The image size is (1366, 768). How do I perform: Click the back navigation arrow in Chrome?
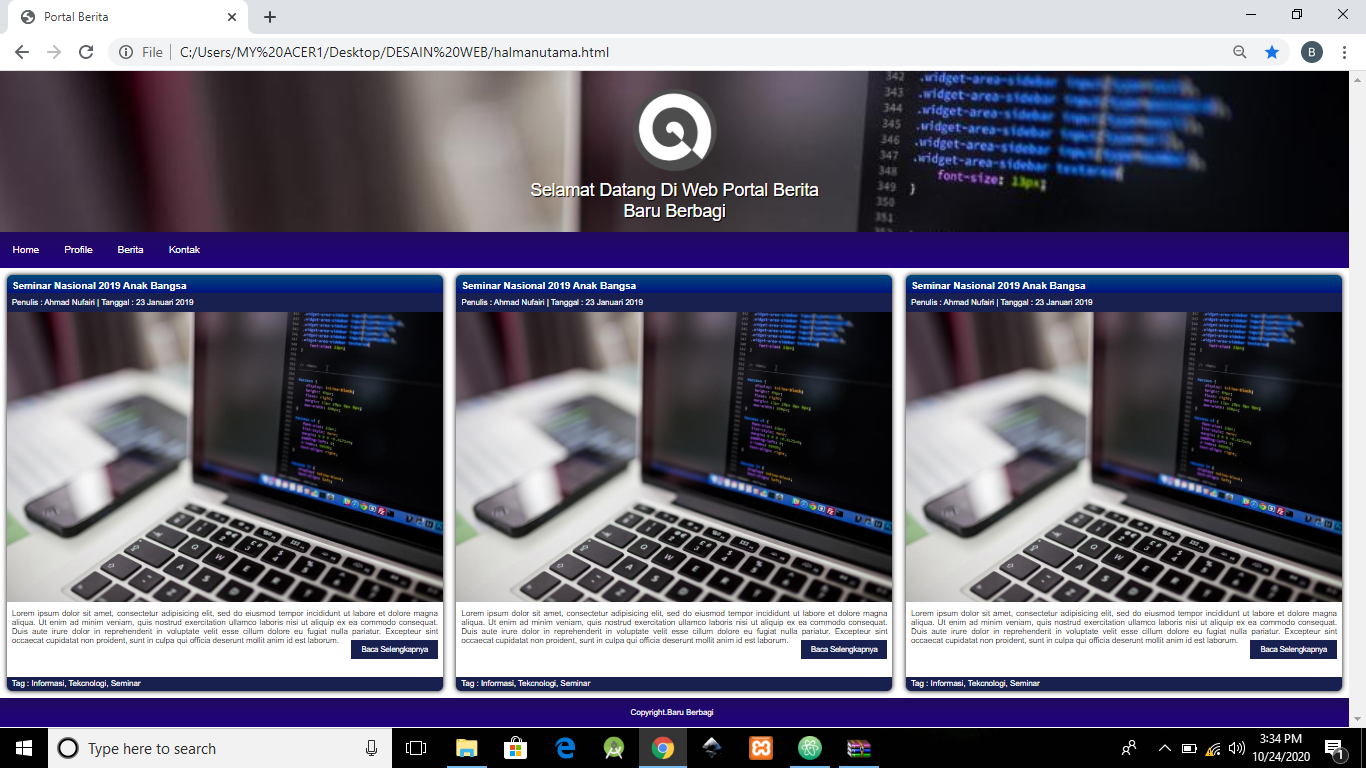pyautogui.click(x=21, y=52)
